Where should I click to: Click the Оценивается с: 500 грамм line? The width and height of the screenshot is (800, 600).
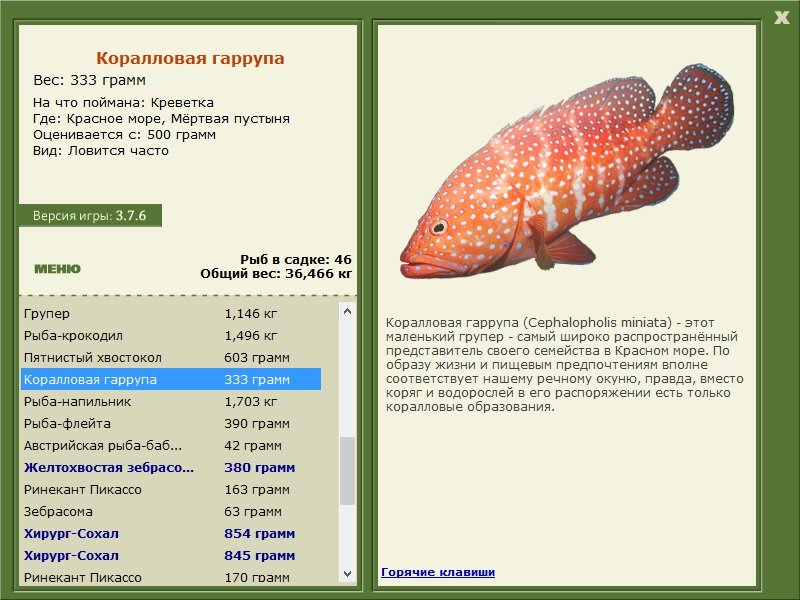[124, 135]
